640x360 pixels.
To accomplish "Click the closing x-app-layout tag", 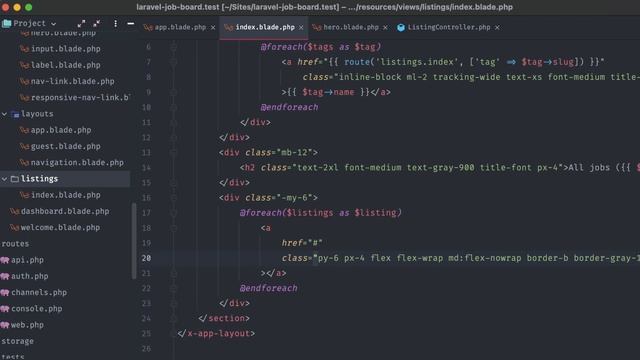I will click(x=216, y=333).
